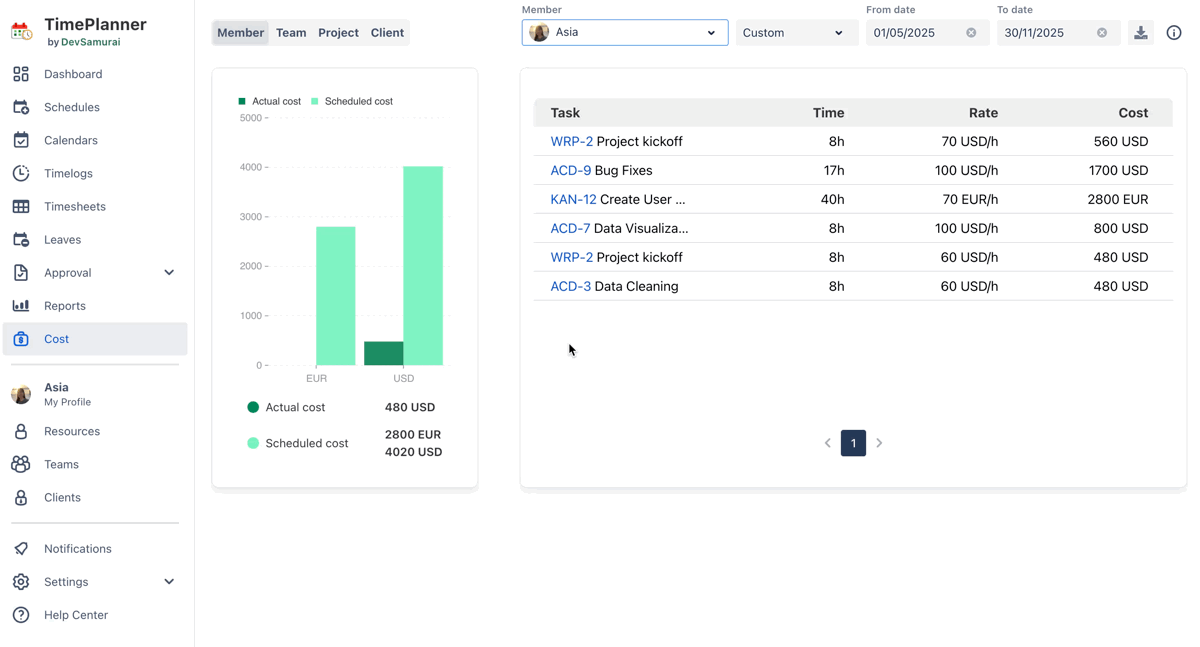Open the Timesheets page
The image size is (1200, 647).
(75, 206)
